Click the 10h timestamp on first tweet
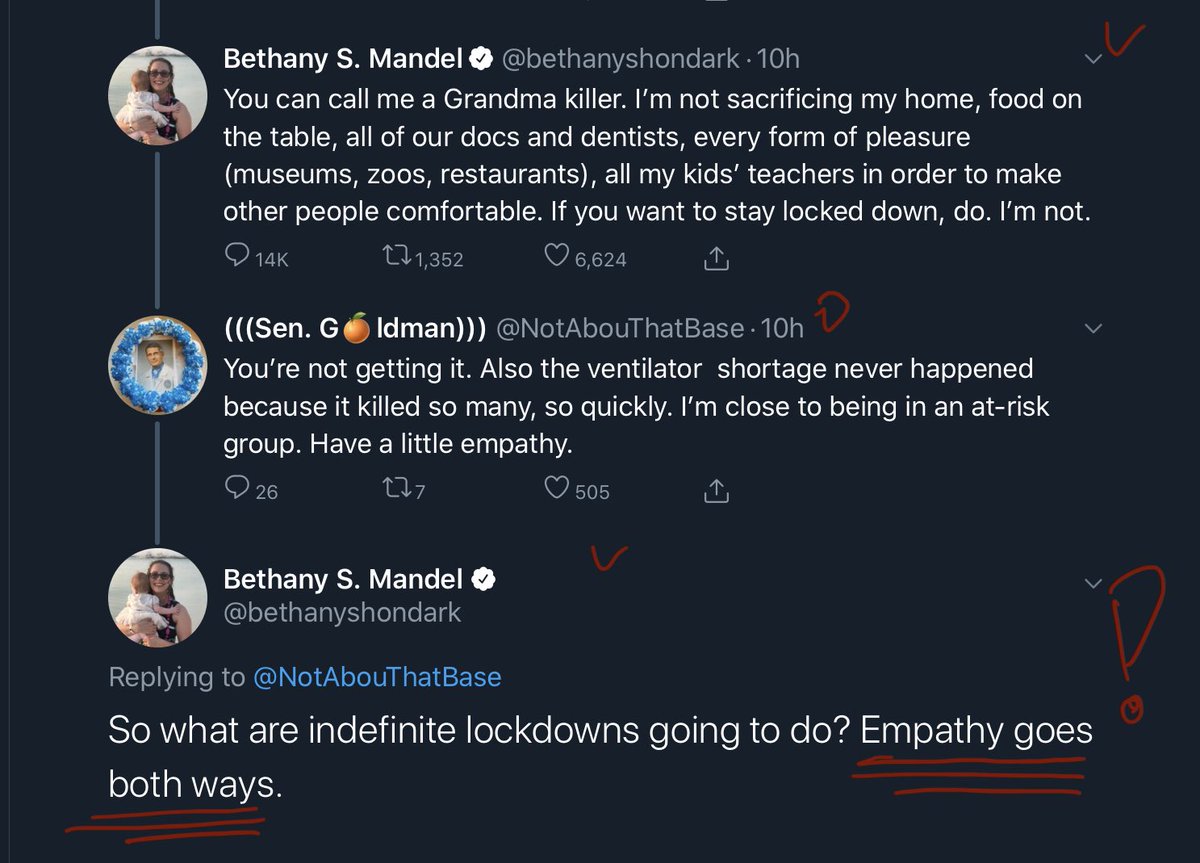This screenshot has height=863, width=1200. coord(780,59)
